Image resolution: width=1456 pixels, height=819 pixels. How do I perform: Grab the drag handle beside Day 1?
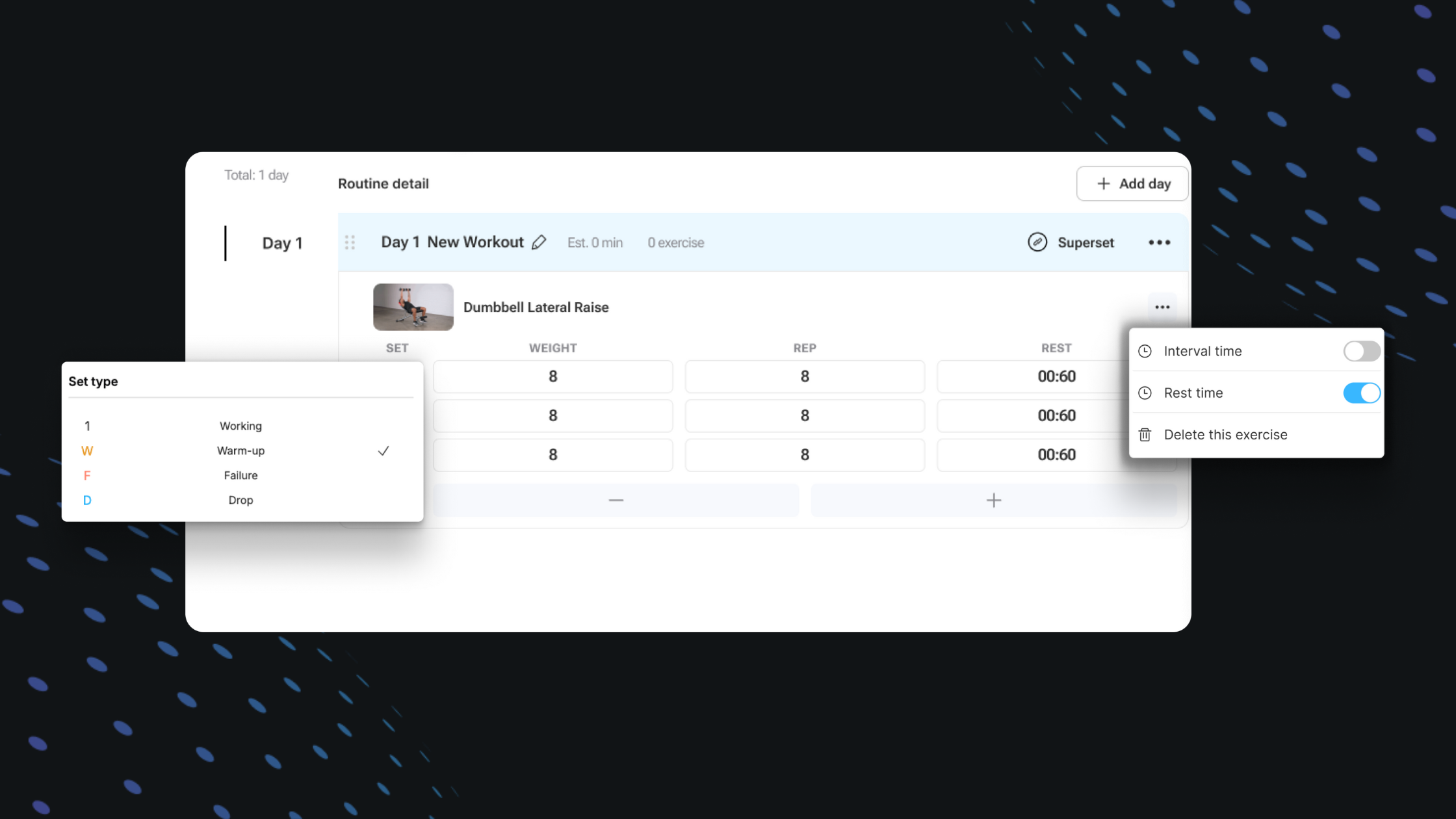click(350, 242)
